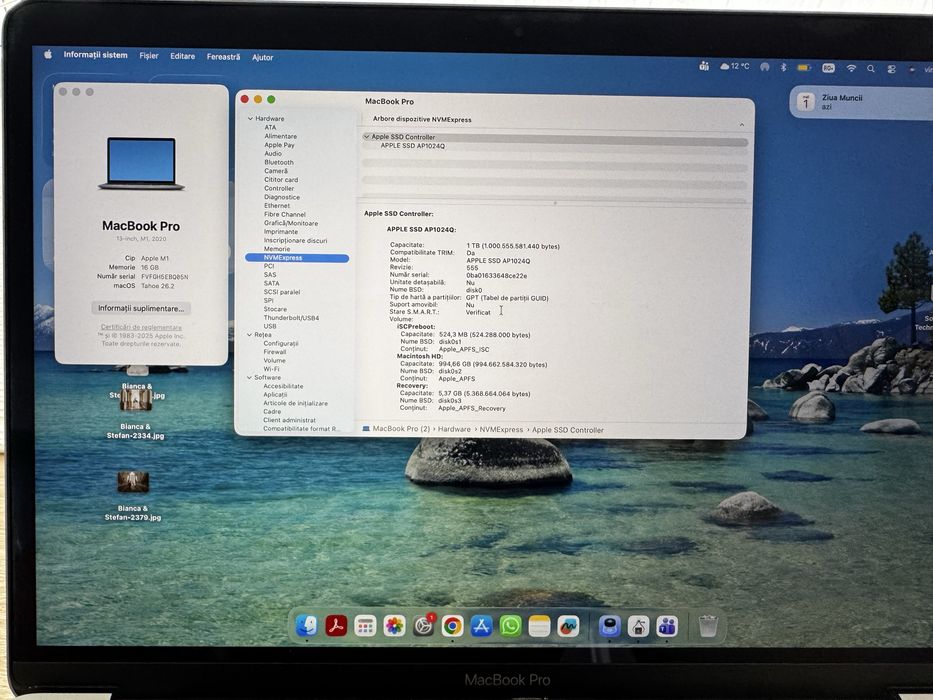933x700 pixels.
Task: Click Hardware in the bottom path bar
Action: tap(454, 429)
